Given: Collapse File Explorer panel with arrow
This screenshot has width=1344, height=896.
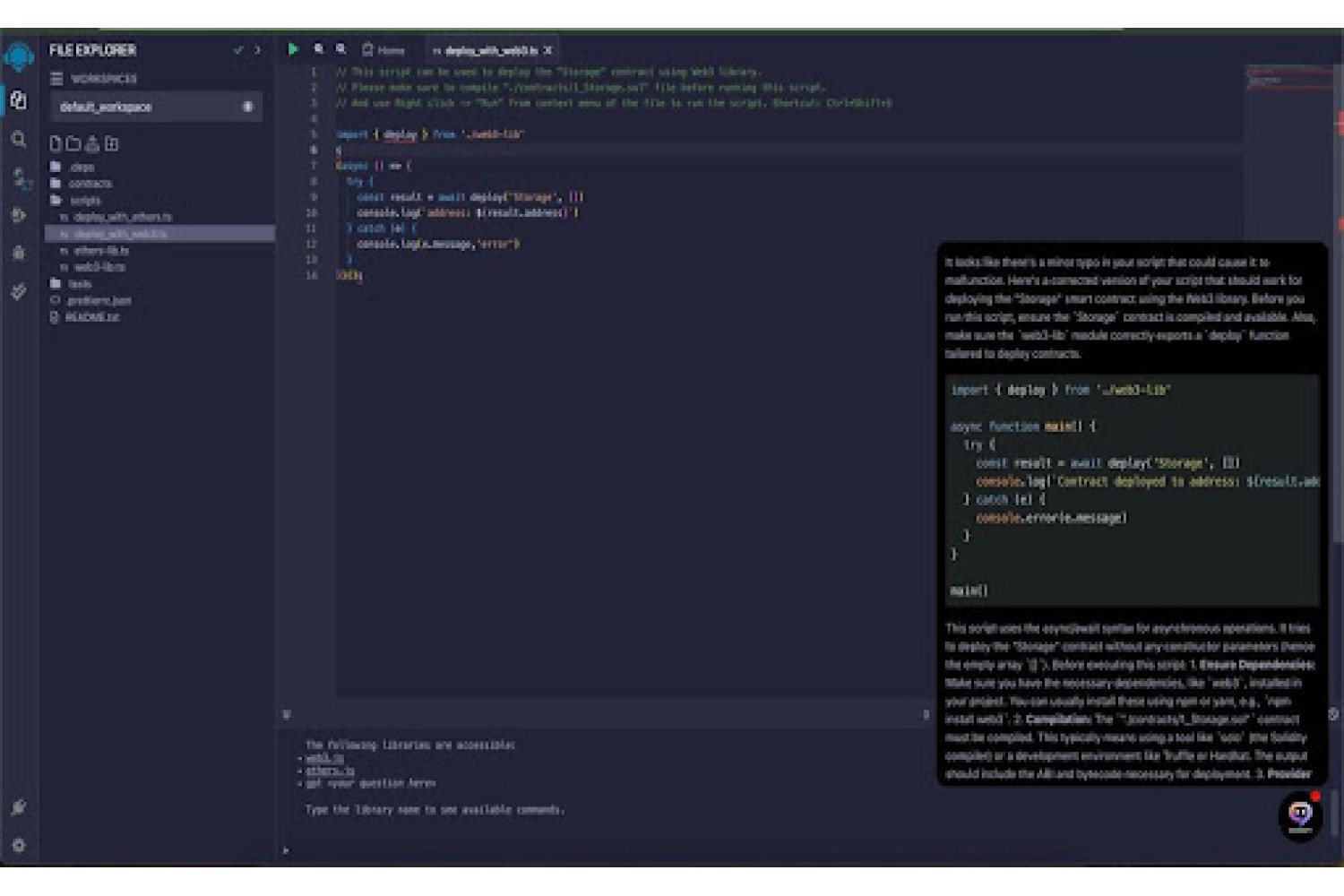Looking at the screenshot, I should click(x=258, y=50).
